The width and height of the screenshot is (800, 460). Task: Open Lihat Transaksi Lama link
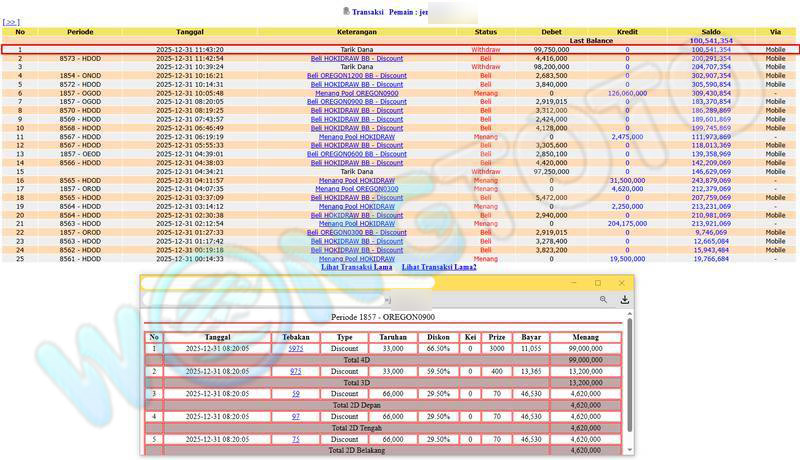[357, 267]
